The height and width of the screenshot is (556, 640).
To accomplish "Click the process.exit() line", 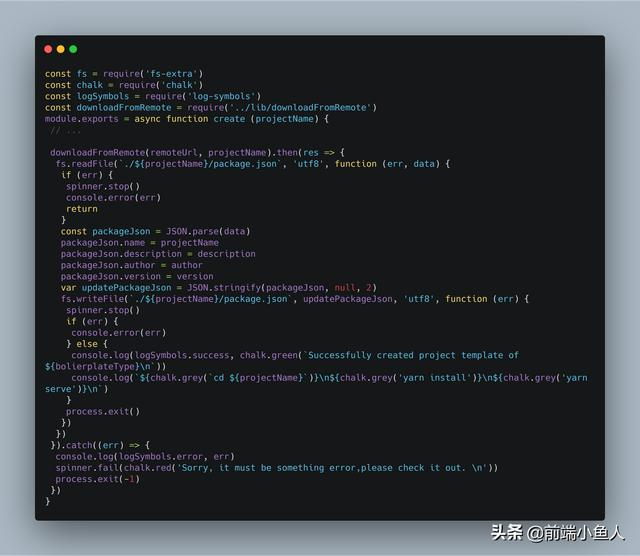I will (103, 411).
